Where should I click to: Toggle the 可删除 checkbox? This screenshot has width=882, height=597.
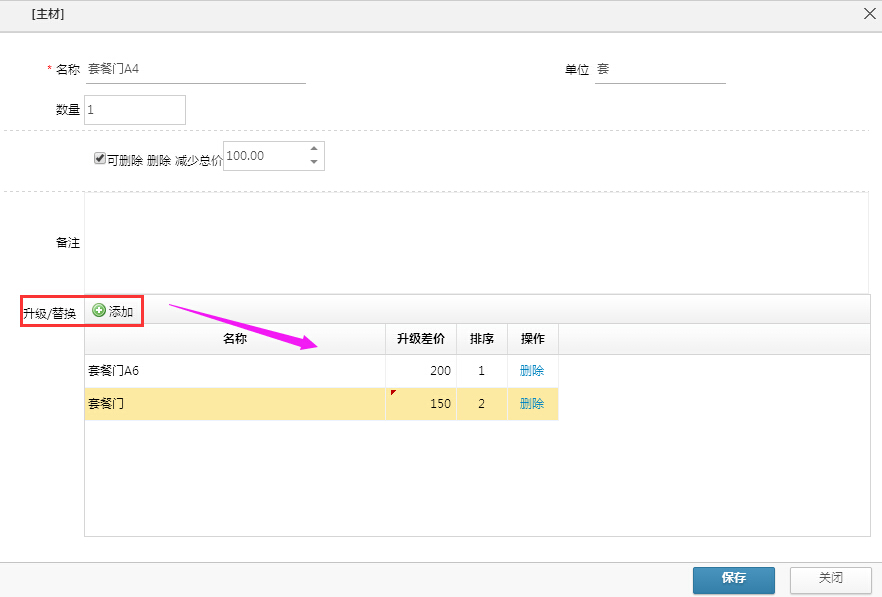click(100, 158)
